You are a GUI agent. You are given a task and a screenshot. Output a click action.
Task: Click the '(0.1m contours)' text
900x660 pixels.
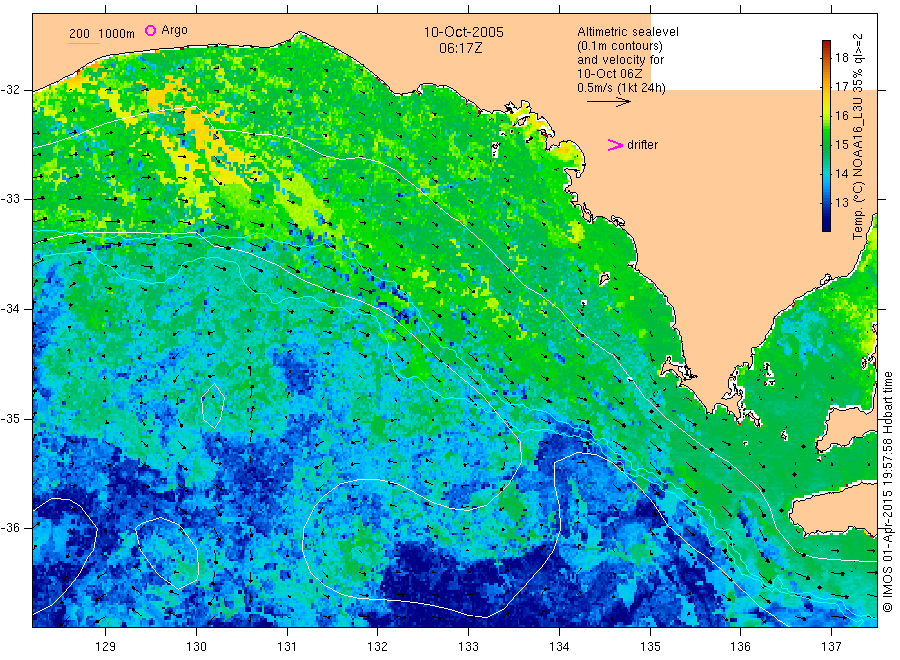[x=619, y=46]
